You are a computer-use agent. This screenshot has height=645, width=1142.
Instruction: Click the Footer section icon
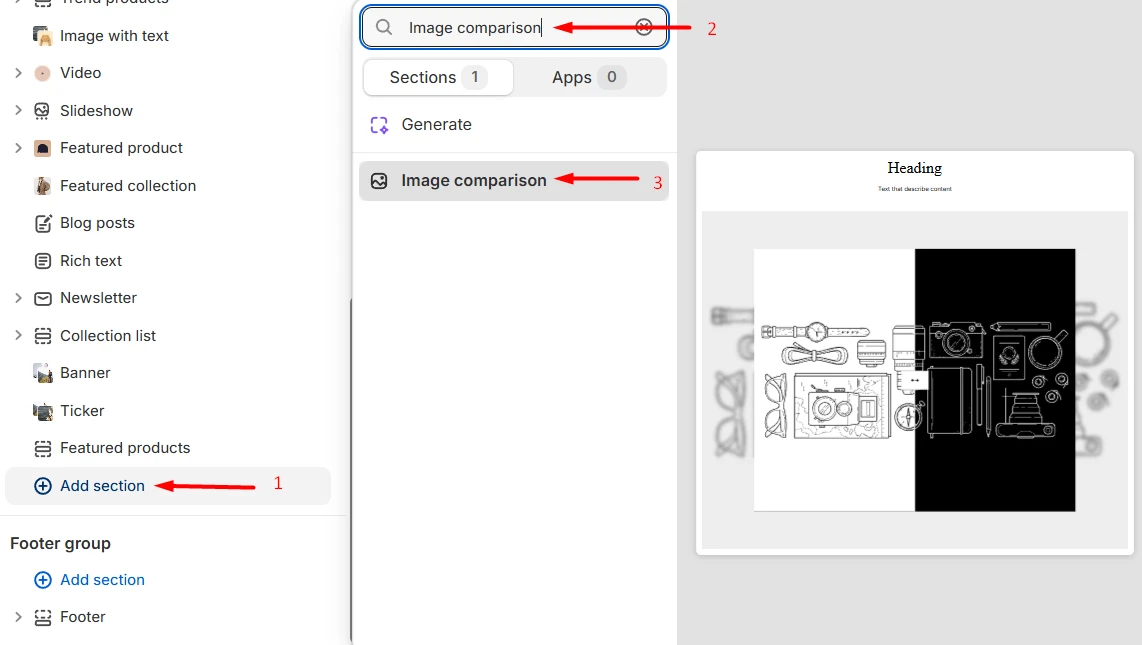(x=43, y=617)
